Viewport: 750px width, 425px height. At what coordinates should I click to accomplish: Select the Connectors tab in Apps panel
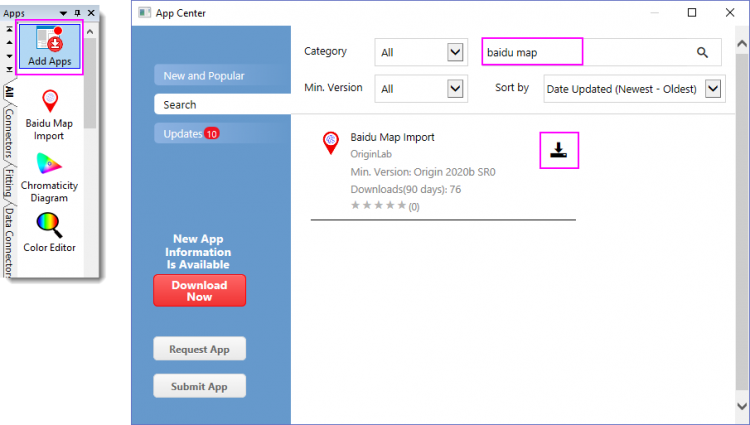(9, 133)
